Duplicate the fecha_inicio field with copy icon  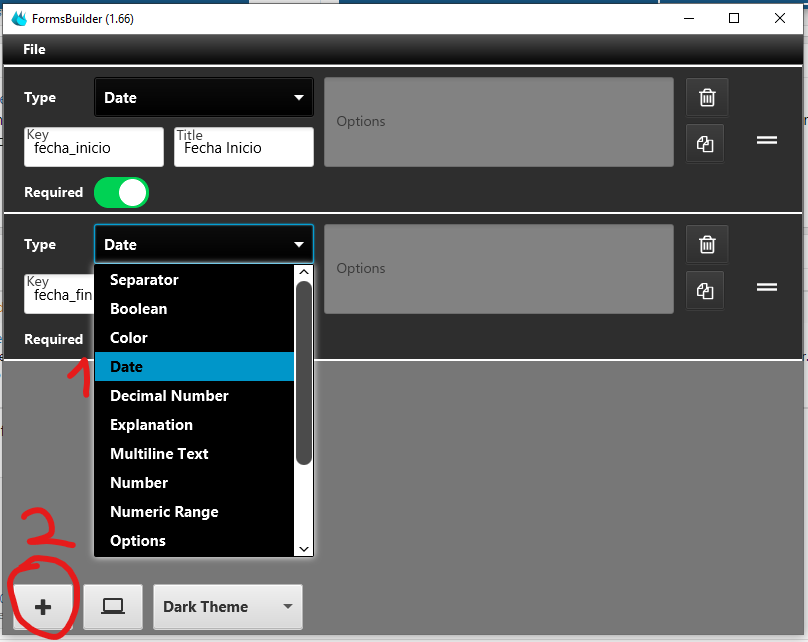pos(704,143)
